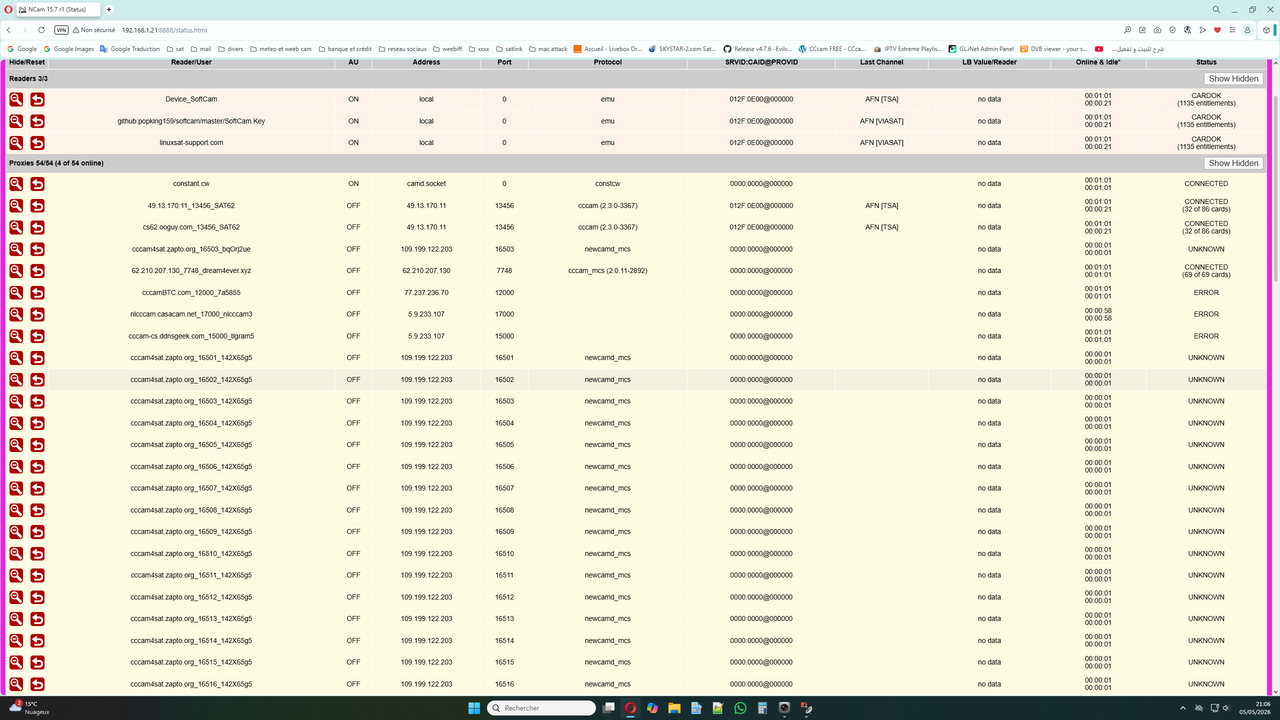Image resolution: width=1280 pixels, height=720 pixels.
Task: Show hidden readers with Show Hidden button
Action: click(x=1233, y=78)
